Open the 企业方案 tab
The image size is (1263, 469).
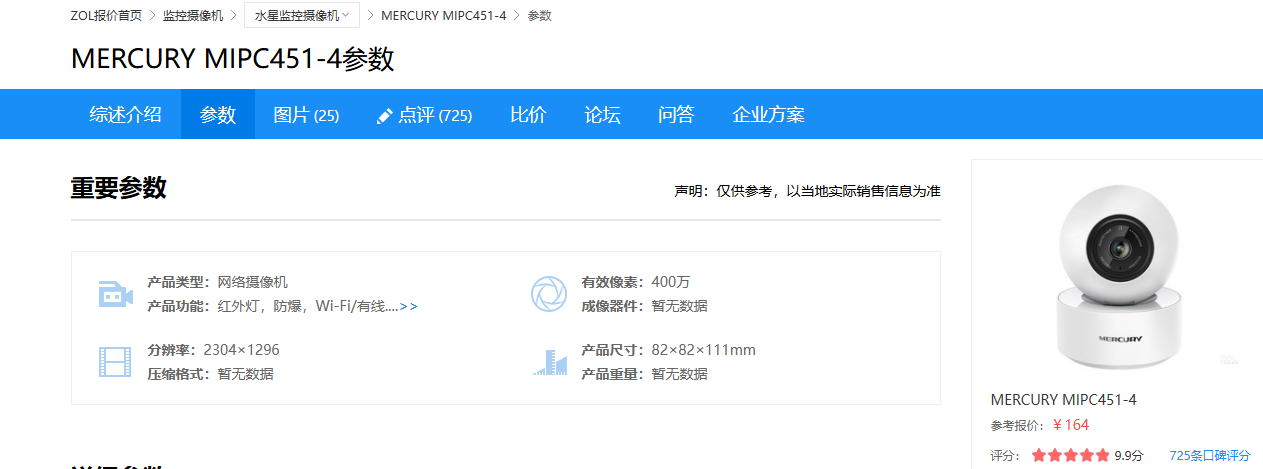[768, 114]
